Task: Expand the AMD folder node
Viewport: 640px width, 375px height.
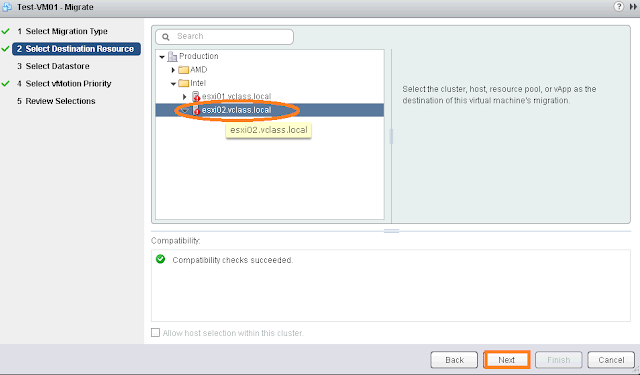Action: [173, 70]
